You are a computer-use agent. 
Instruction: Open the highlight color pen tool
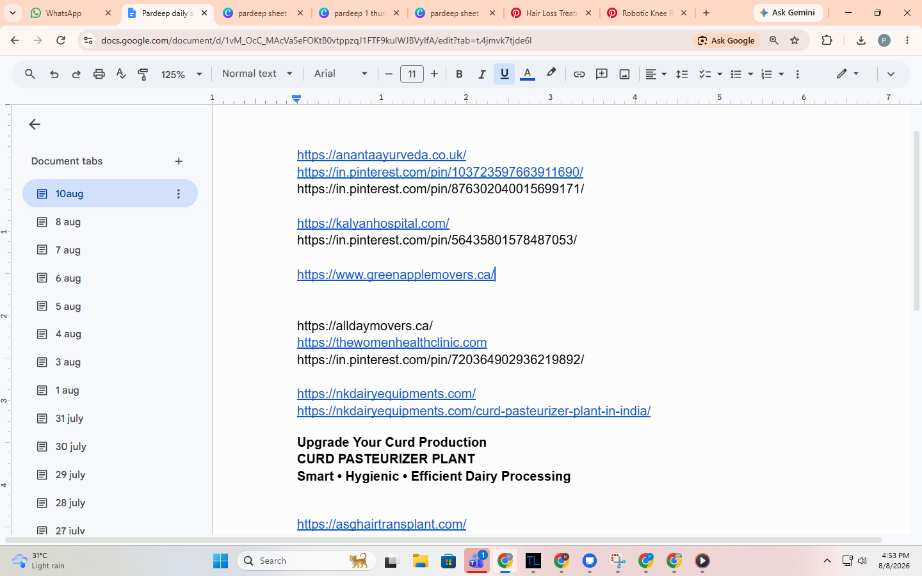coord(551,73)
